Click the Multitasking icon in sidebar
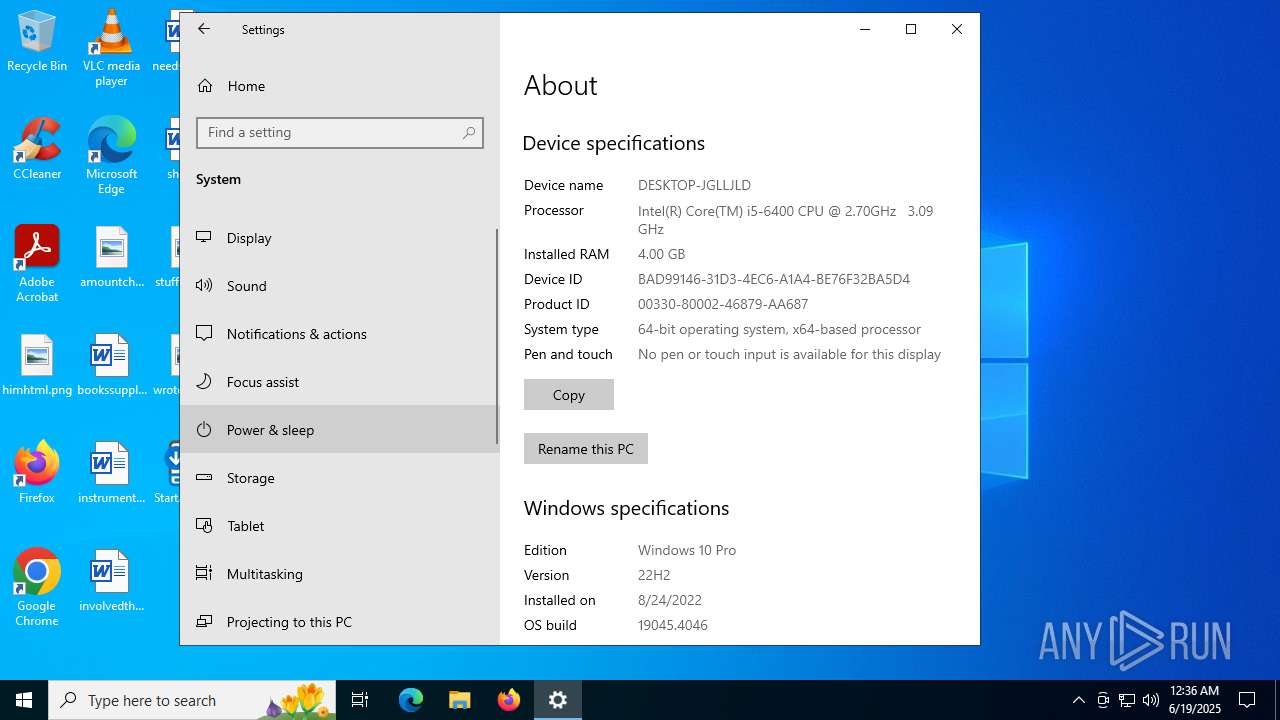1280x720 pixels. [204, 573]
